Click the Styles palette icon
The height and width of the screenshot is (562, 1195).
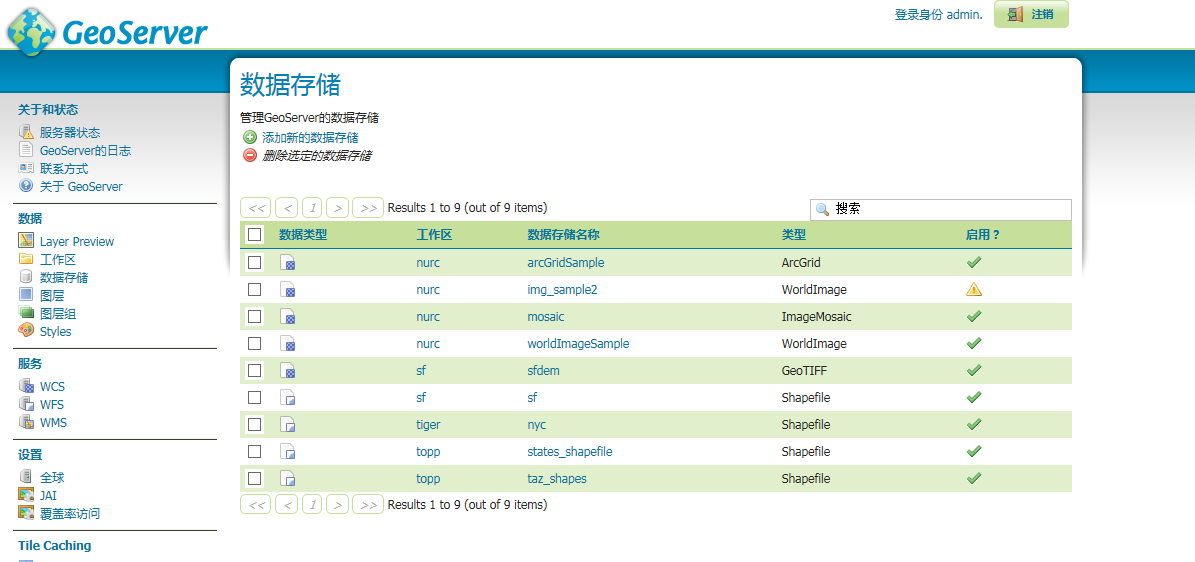26,331
